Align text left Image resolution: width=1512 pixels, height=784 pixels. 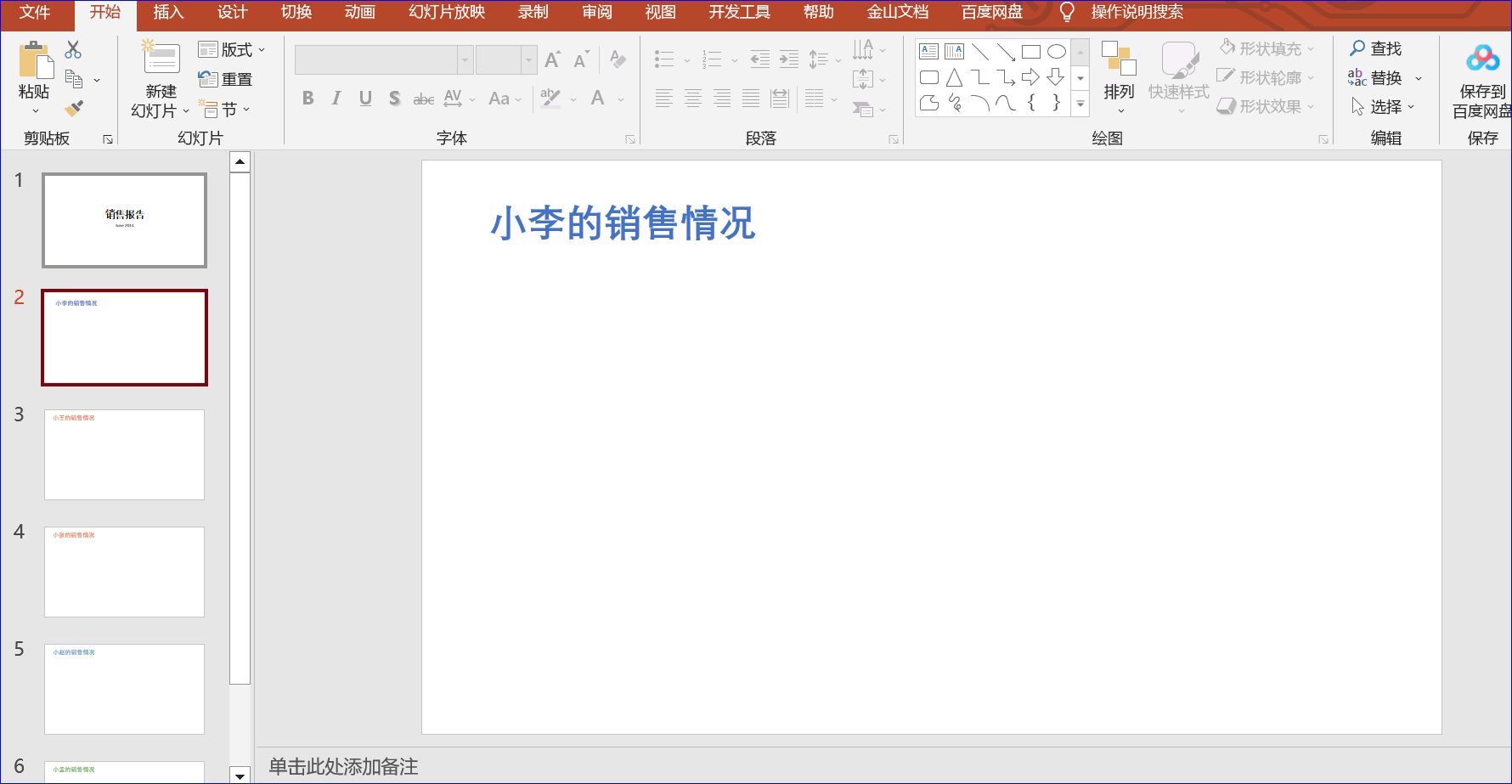[x=664, y=99]
